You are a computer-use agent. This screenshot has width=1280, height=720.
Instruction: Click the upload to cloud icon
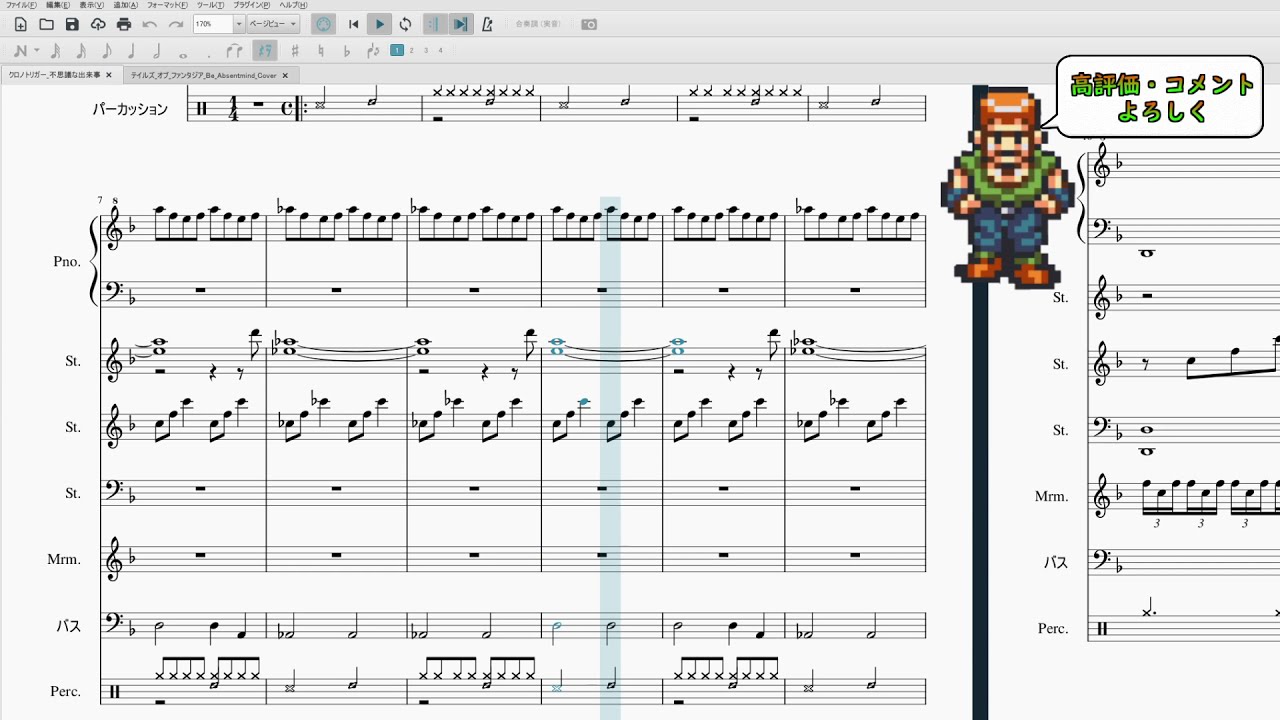coord(98,24)
